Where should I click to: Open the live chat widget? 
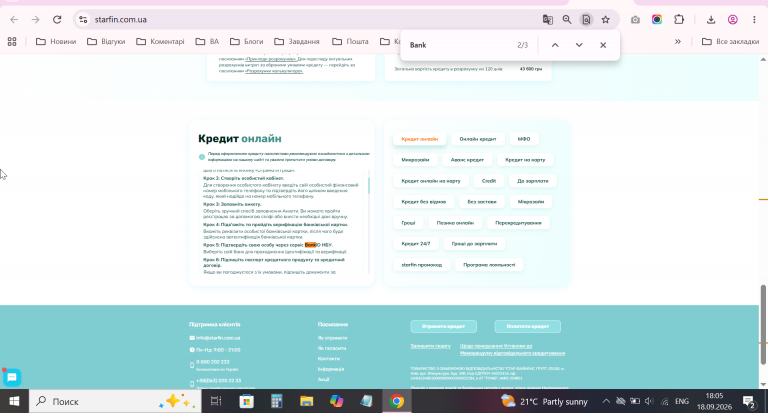click(x=12, y=377)
